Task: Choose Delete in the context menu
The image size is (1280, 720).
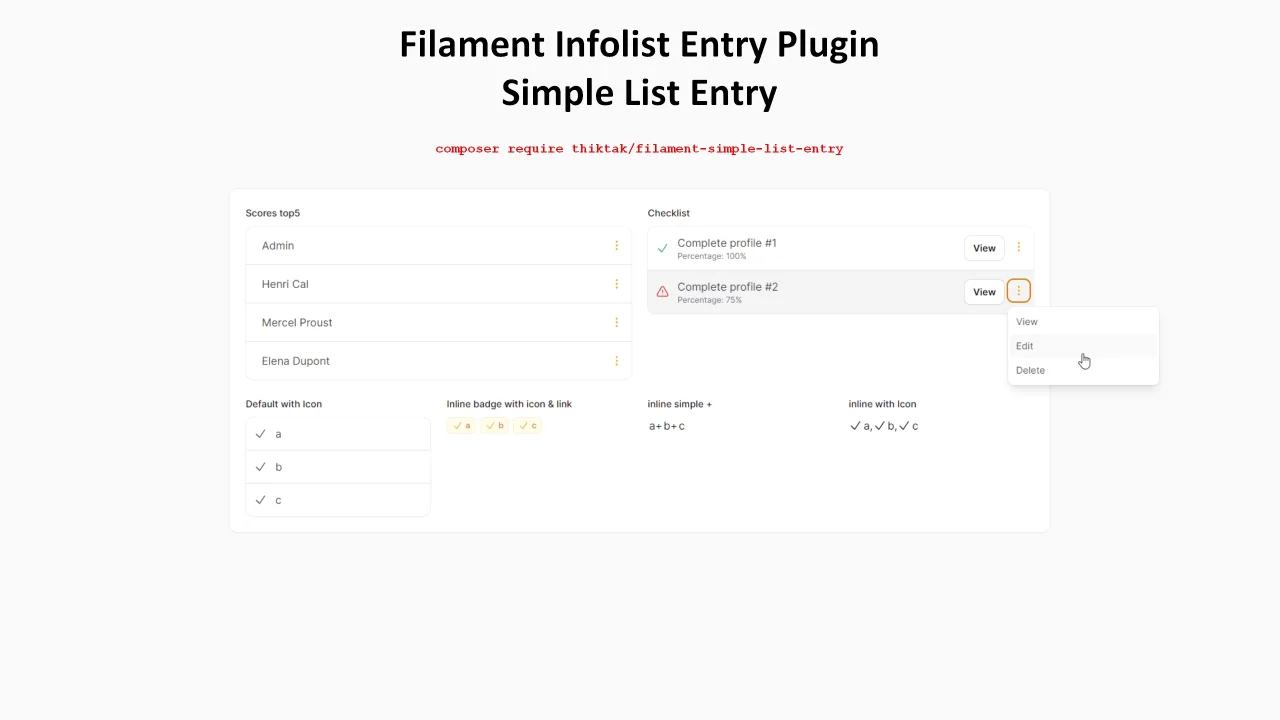Action: point(1030,370)
